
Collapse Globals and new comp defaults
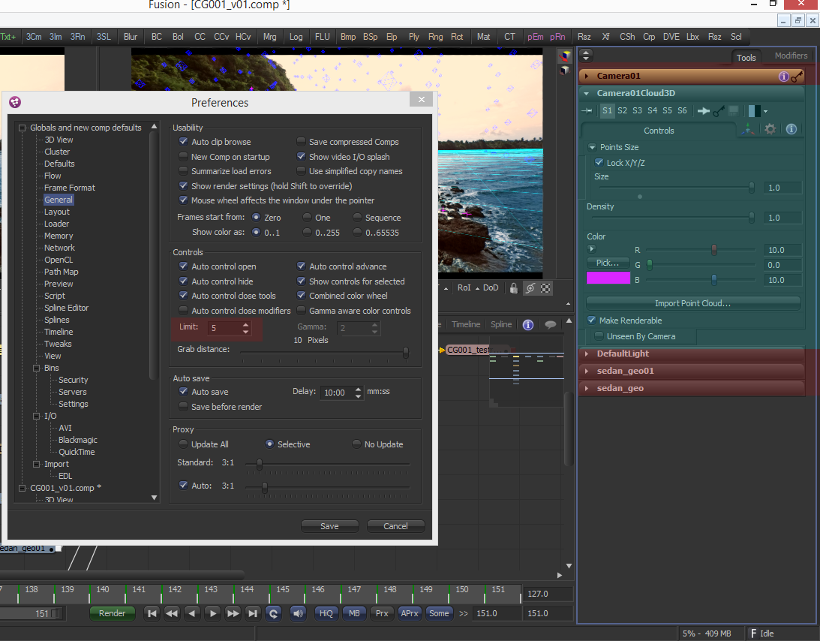click(x=22, y=128)
